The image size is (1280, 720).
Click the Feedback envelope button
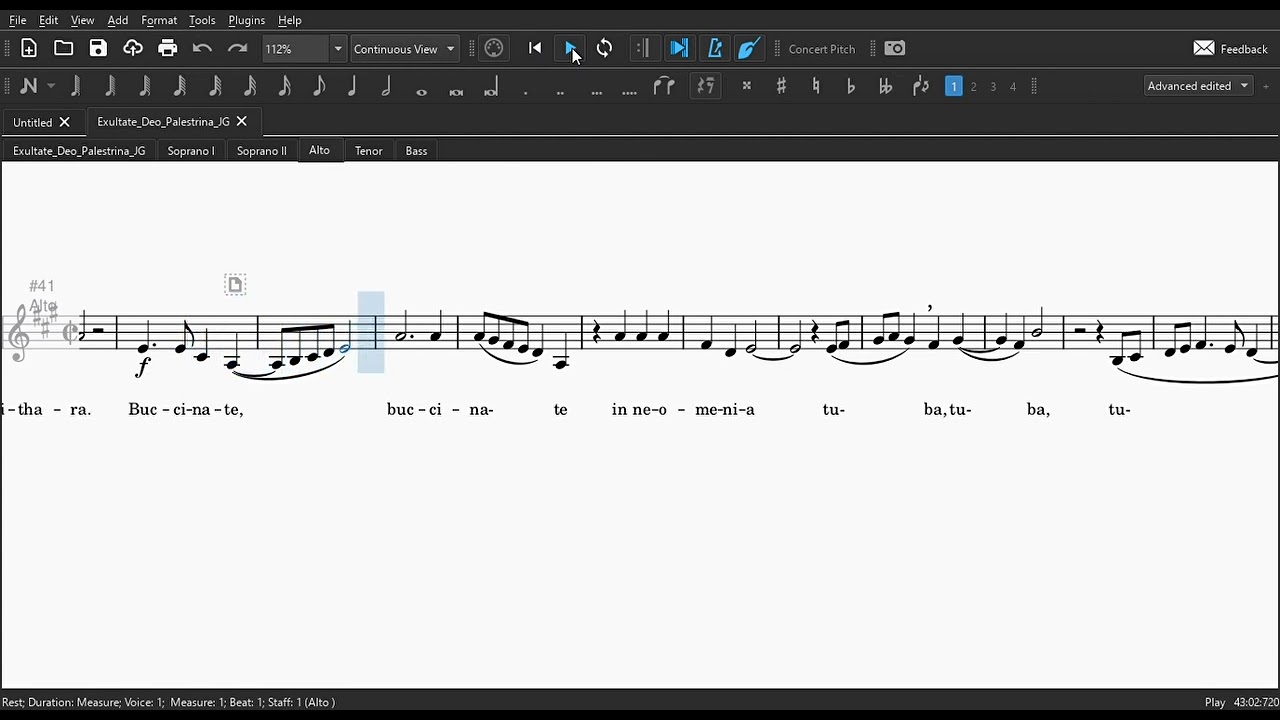coord(1230,48)
